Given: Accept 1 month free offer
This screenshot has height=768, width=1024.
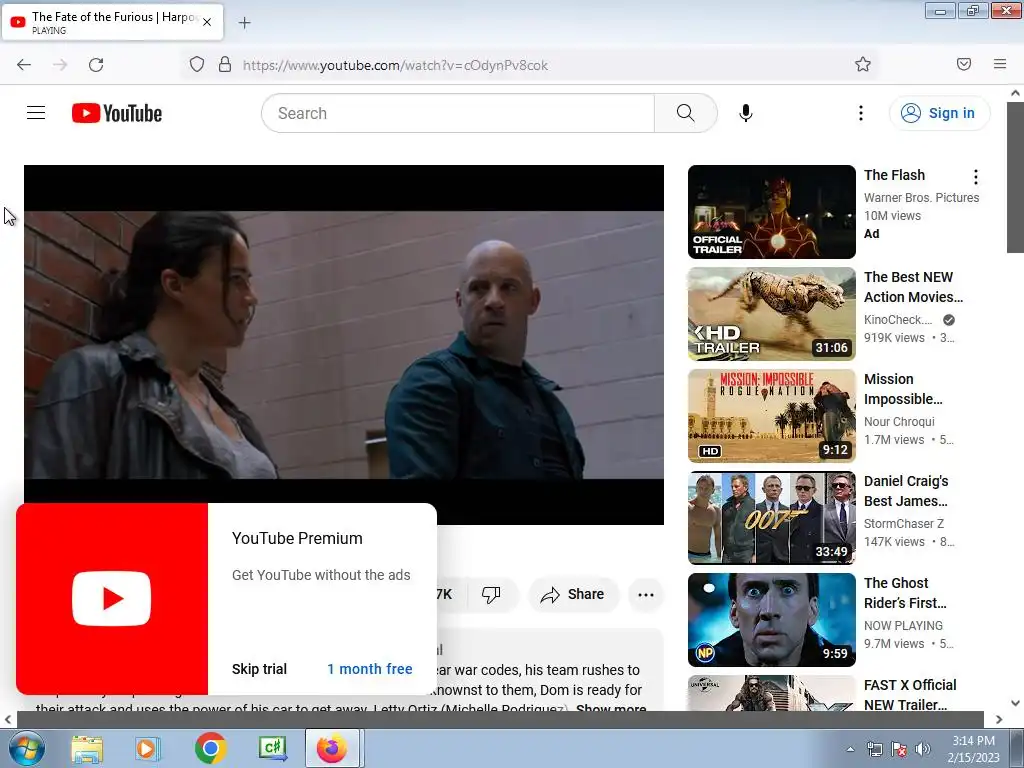Looking at the screenshot, I should tap(370, 669).
